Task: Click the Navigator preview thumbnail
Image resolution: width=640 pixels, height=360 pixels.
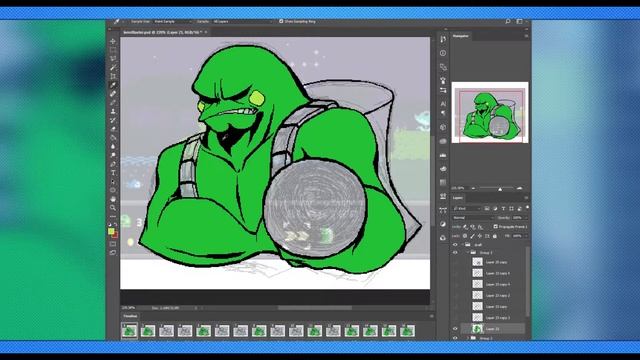Action: click(x=490, y=113)
